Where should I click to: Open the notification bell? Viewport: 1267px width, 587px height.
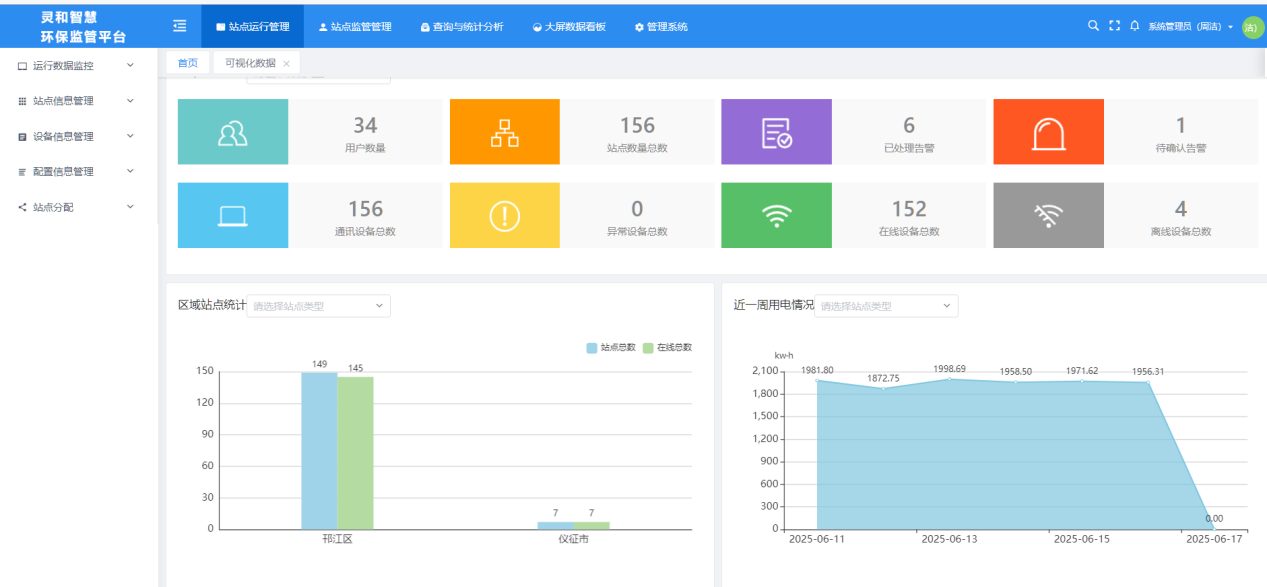point(1135,26)
